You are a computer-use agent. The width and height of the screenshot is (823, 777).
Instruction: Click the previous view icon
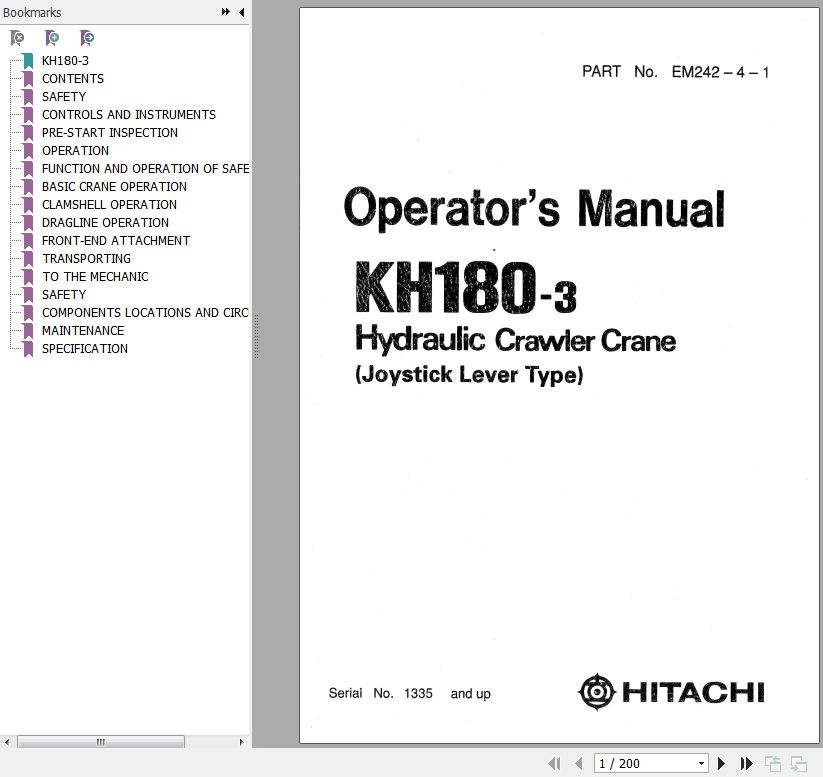773,764
